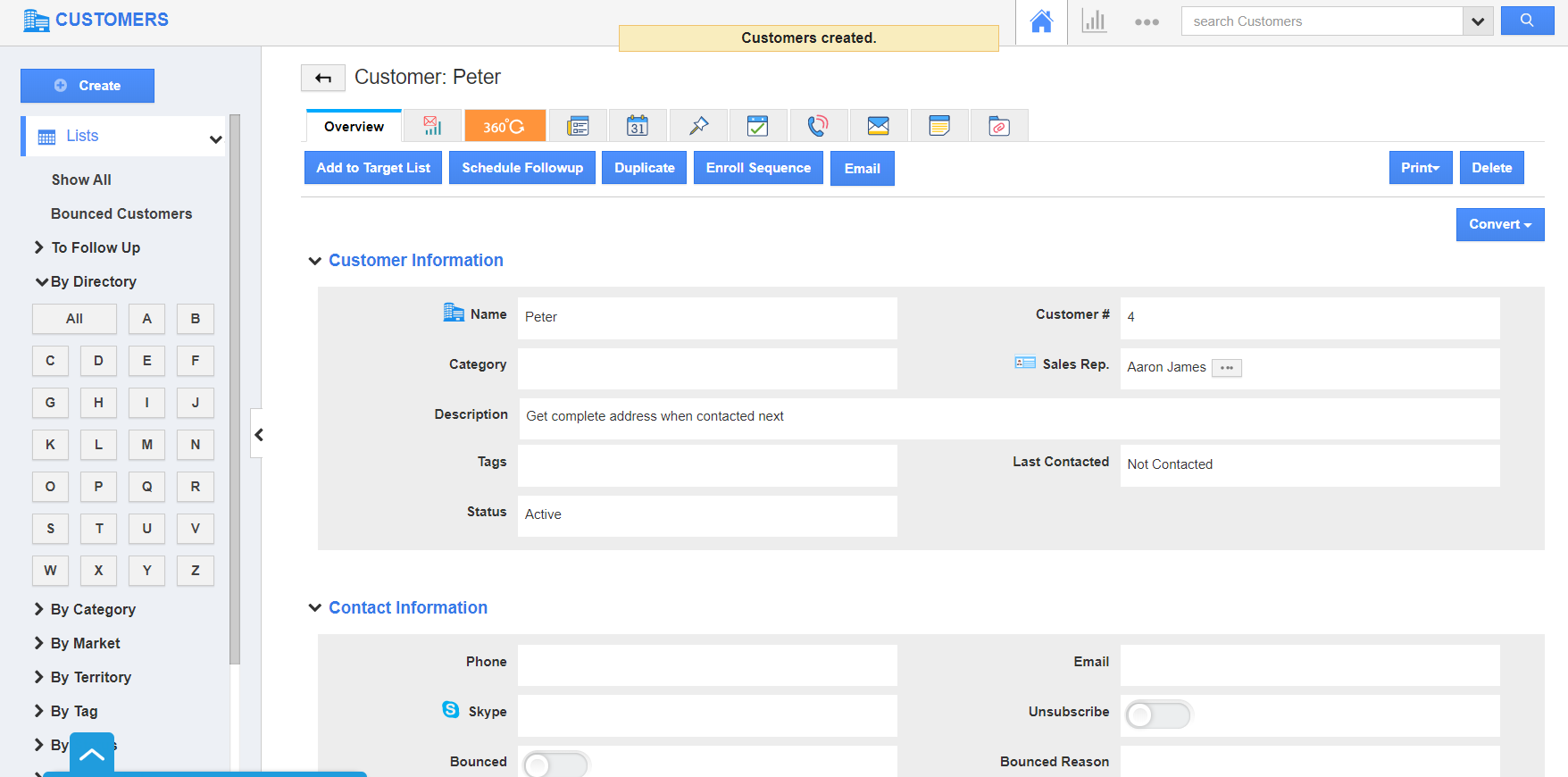Open the Print dropdown menu
The image size is (1568, 777).
pyautogui.click(x=1420, y=168)
